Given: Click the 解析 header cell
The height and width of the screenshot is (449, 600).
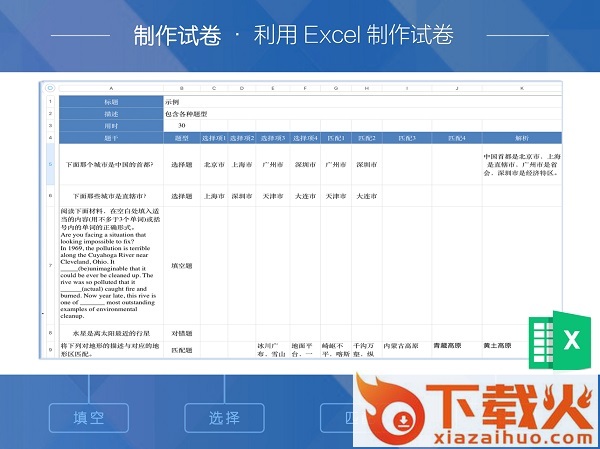Looking at the screenshot, I should tap(522, 138).
